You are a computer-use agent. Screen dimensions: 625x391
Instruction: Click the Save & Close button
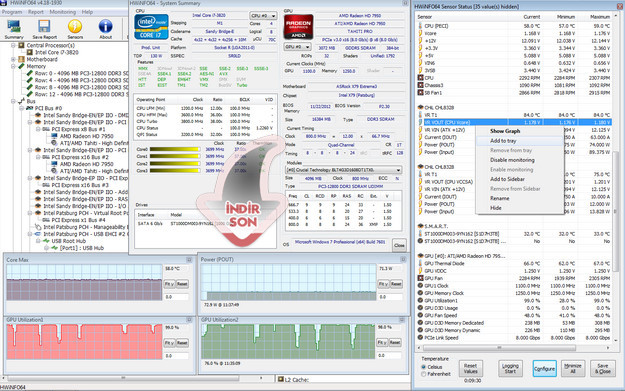tap(603, 368)
